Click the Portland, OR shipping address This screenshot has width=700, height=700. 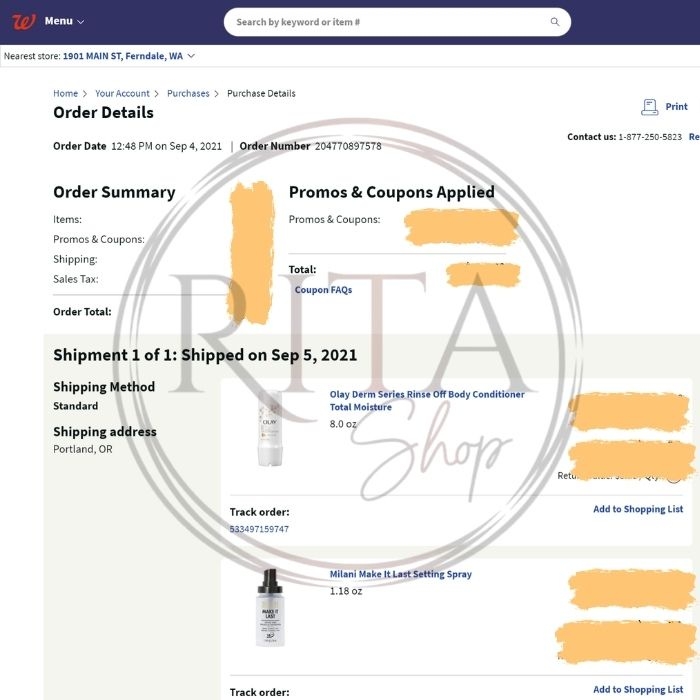pyautogui.click(x=83, y=449)
